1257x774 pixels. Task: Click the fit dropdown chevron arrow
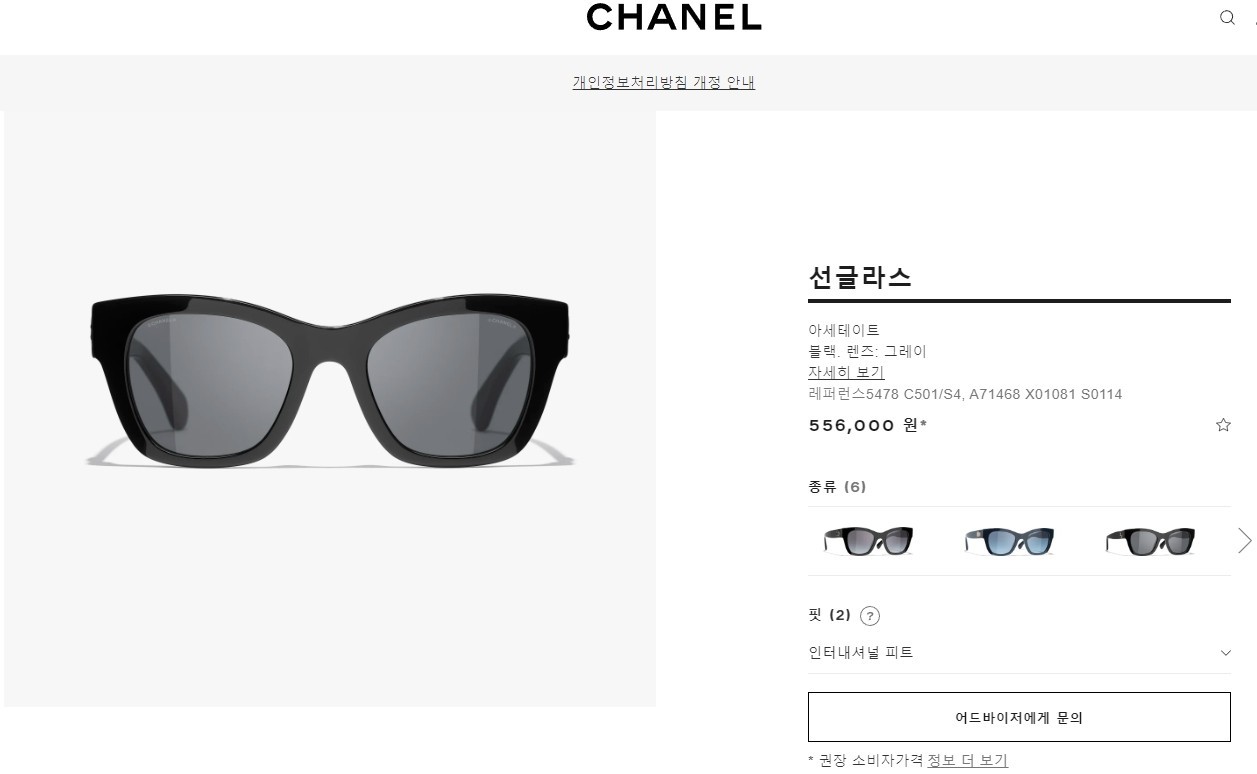tap(1226, 653)
